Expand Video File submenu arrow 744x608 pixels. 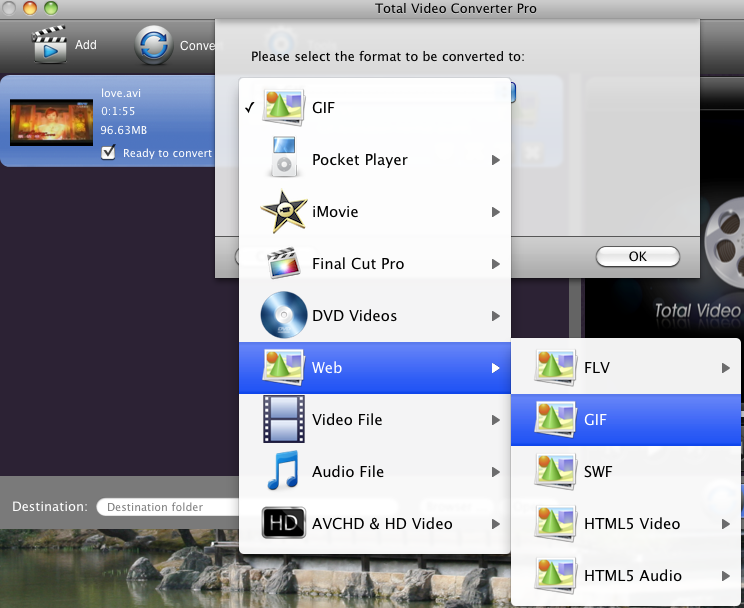(x=496, y=420)
